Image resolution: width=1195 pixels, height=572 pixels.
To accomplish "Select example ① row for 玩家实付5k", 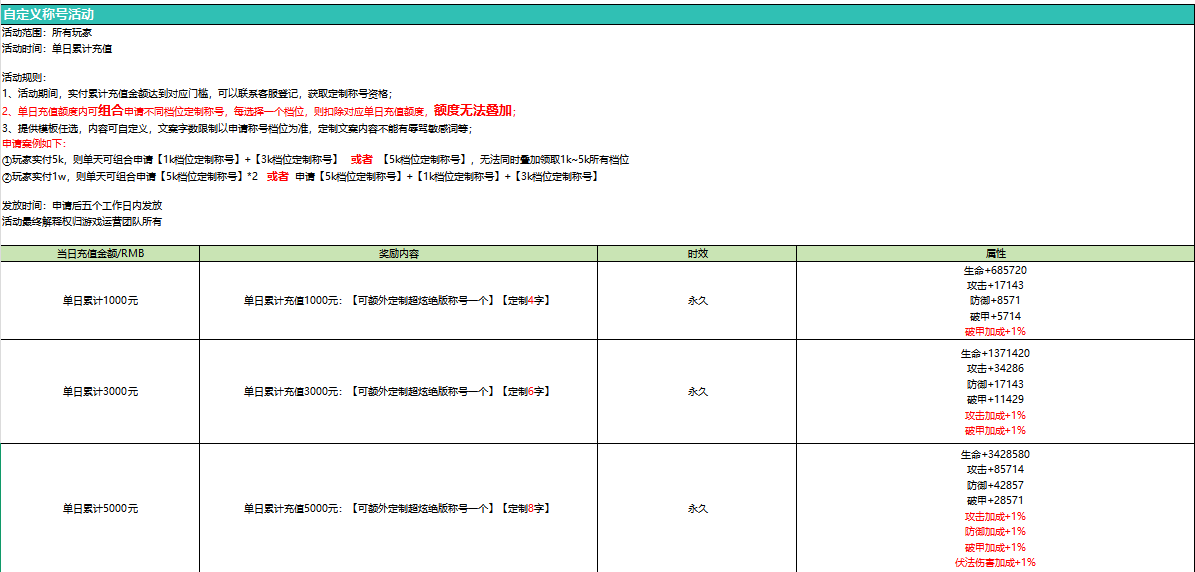I will click(315, 160).
